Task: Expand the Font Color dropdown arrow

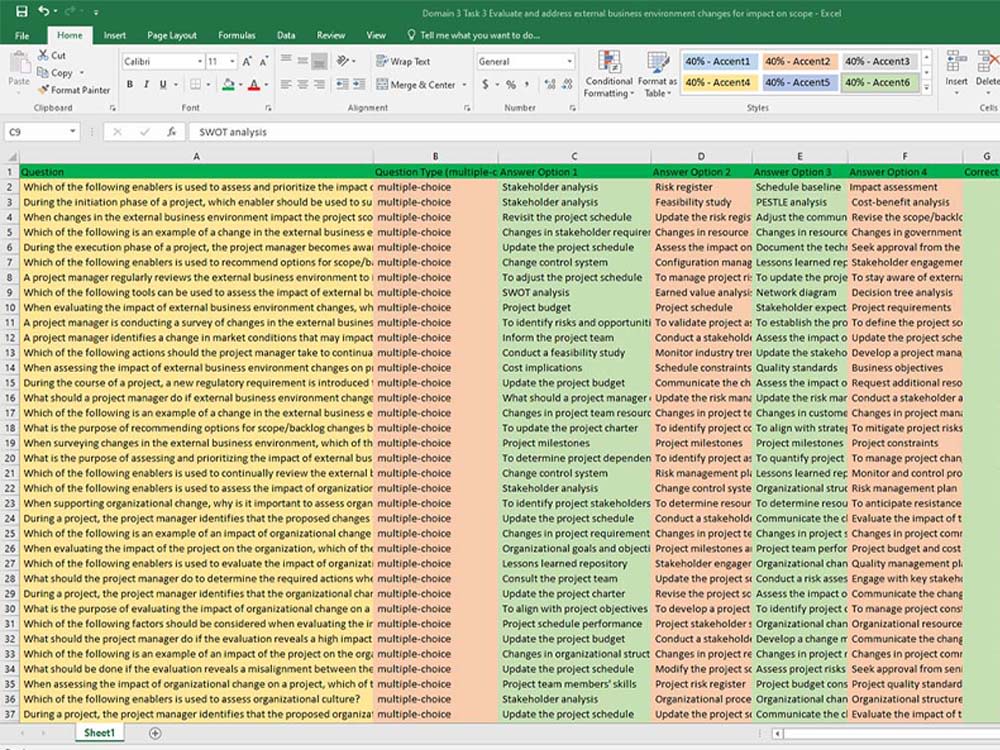Action: pos(266,84)
